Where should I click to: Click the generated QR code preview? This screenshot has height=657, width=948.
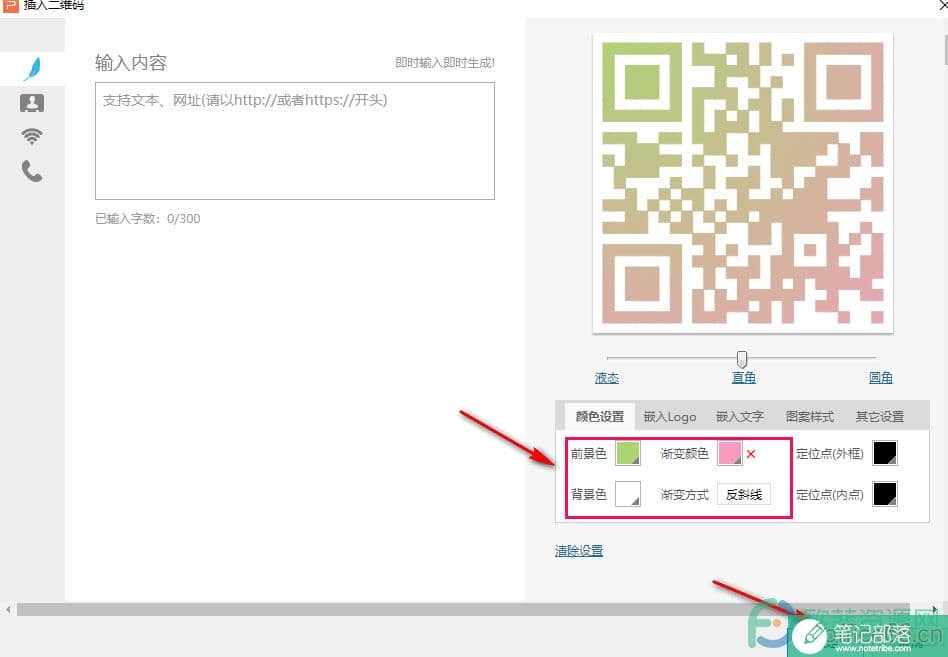743,183
